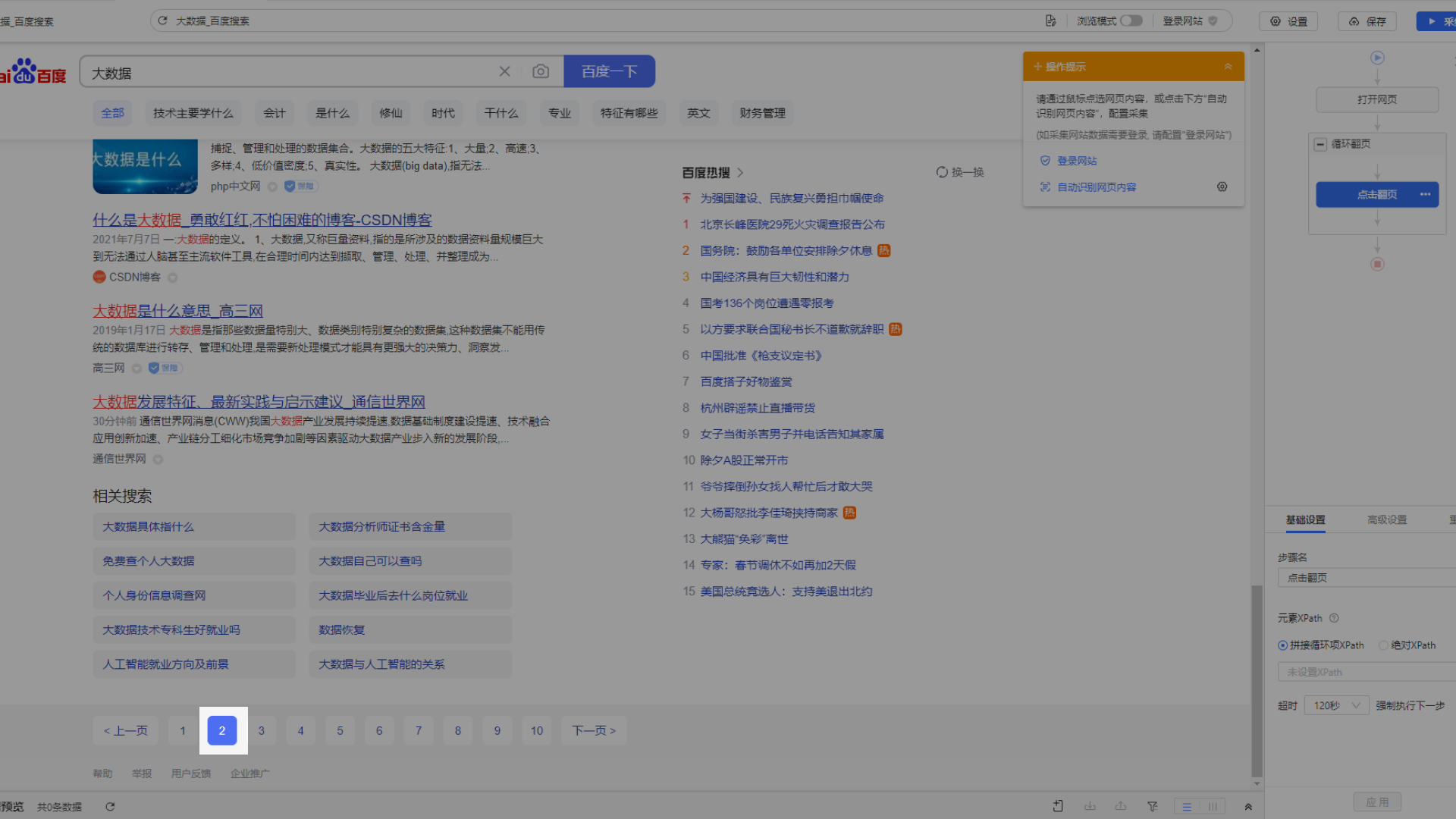
Task: Click the camera image-search icon
Action: (x=541, y=71)
